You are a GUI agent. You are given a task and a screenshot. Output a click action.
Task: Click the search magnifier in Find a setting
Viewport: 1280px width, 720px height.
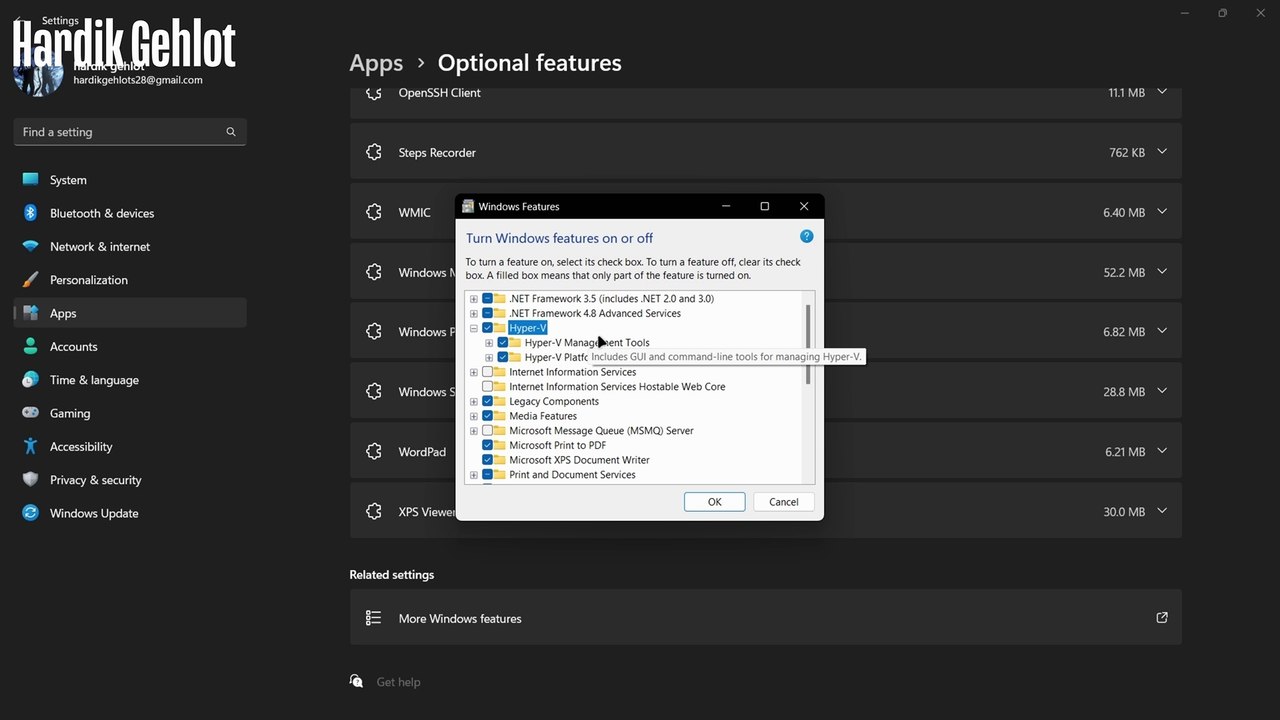pyautogui.click(x=231, y=132)
